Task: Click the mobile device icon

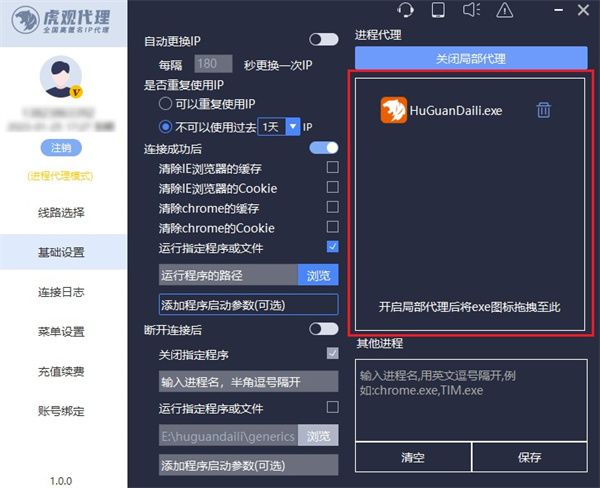Action: tap(437, 10)
